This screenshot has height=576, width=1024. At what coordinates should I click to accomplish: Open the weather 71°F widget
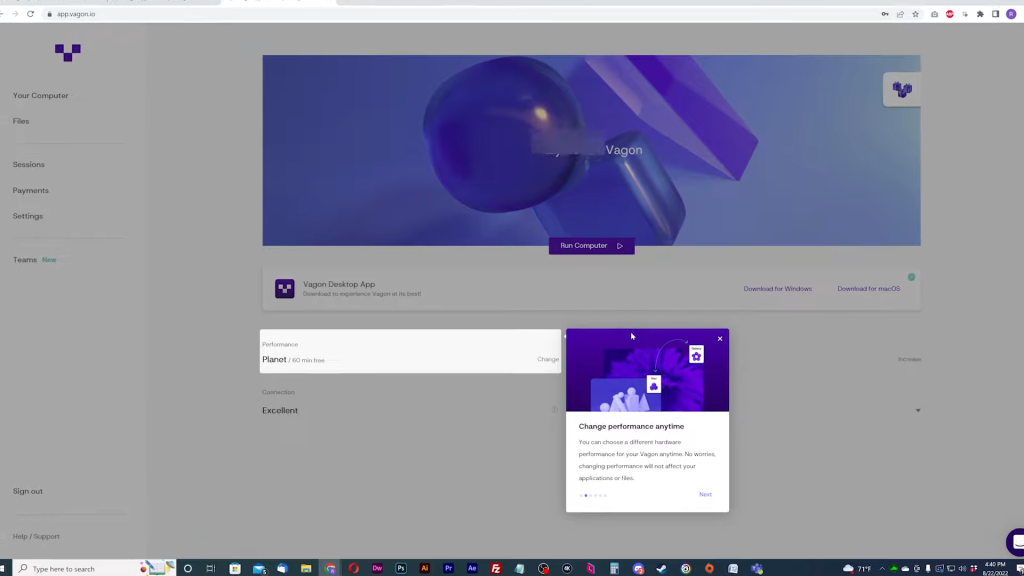(857, 568)
